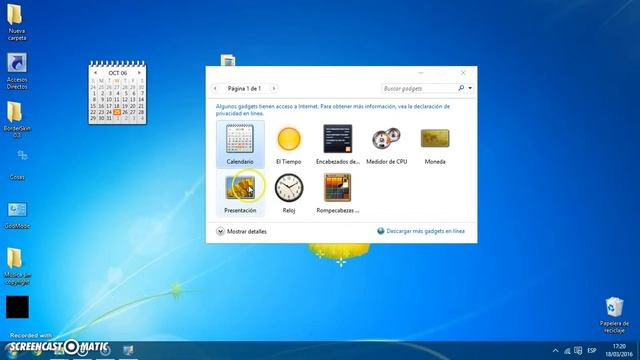Open declaración de privacidad en línea text

333,110
